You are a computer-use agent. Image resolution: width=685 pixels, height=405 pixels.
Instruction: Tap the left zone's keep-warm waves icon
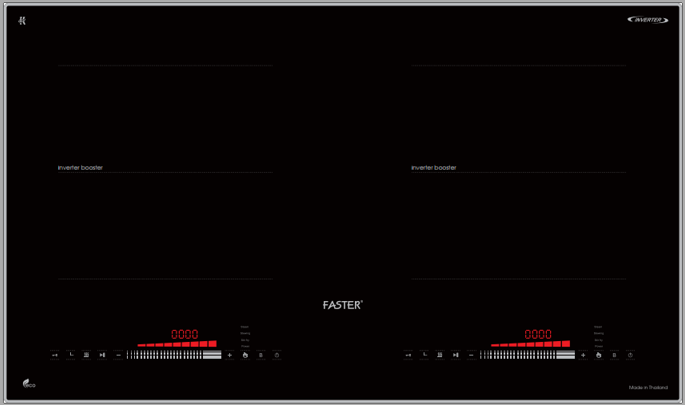tap(86, 355)
